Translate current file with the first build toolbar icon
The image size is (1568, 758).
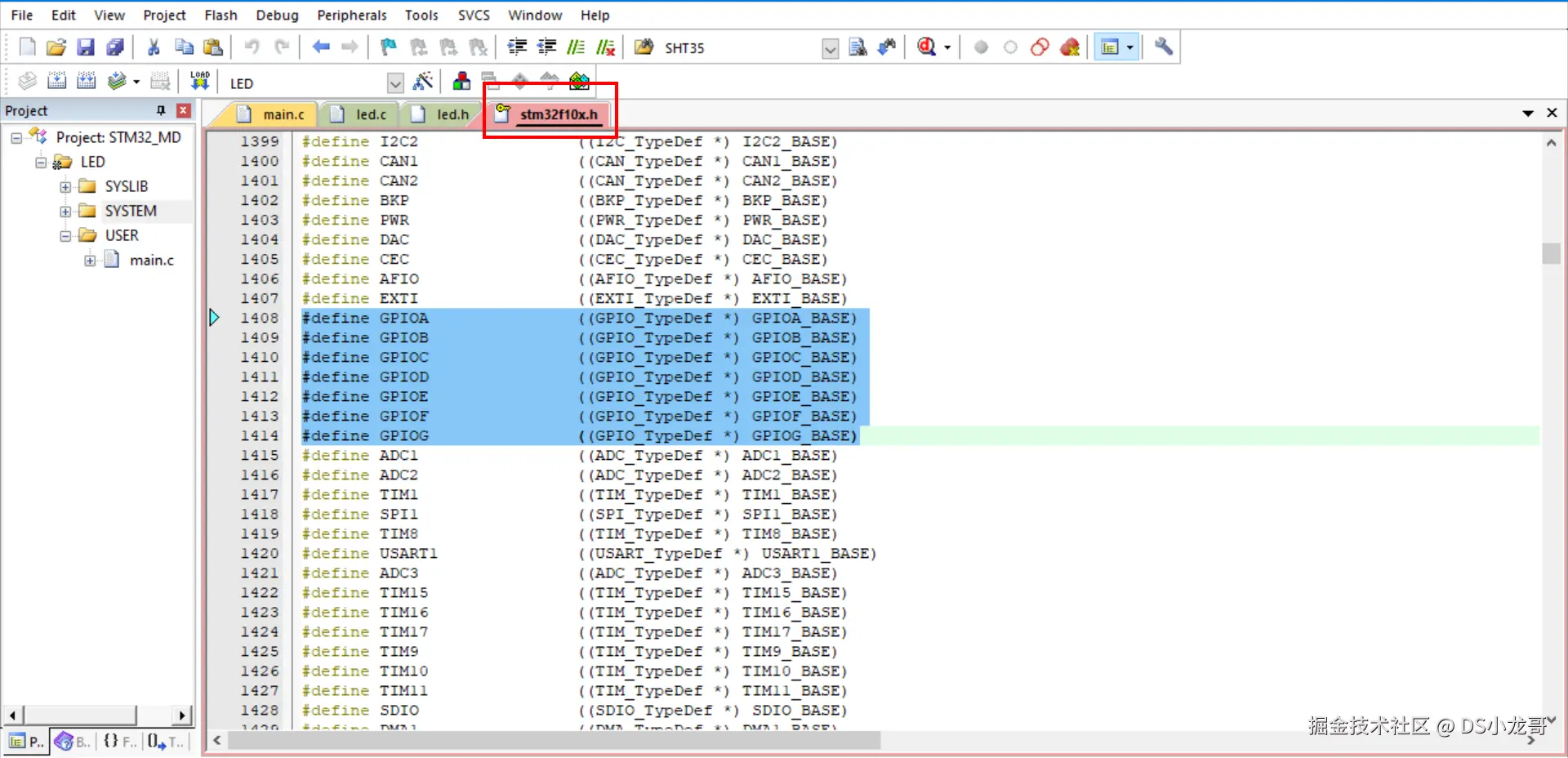(x=27, y=81)
